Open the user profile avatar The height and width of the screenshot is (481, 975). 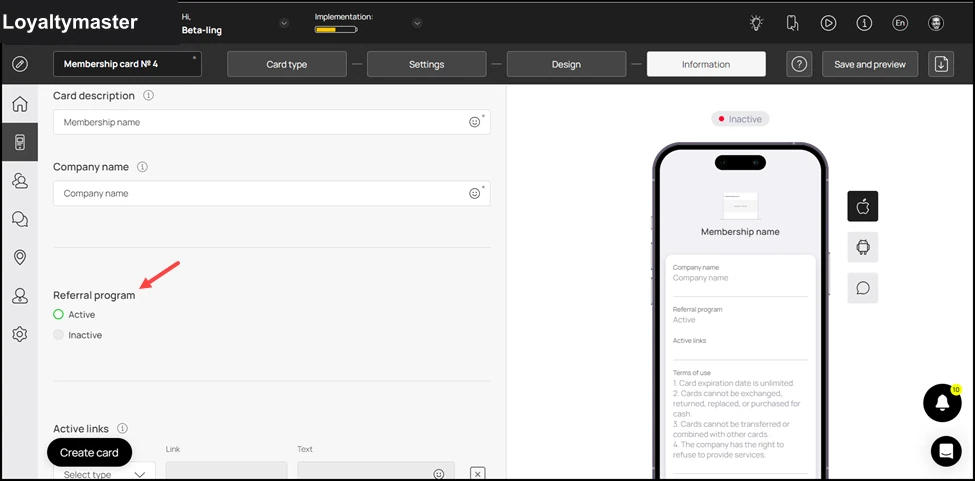[x=936, y=23]
